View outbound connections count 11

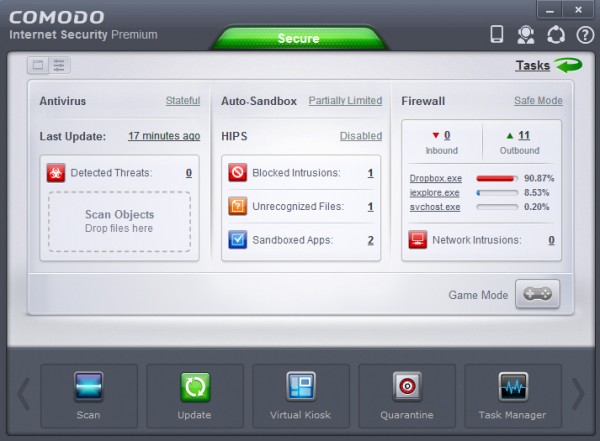tap(524, 135)
